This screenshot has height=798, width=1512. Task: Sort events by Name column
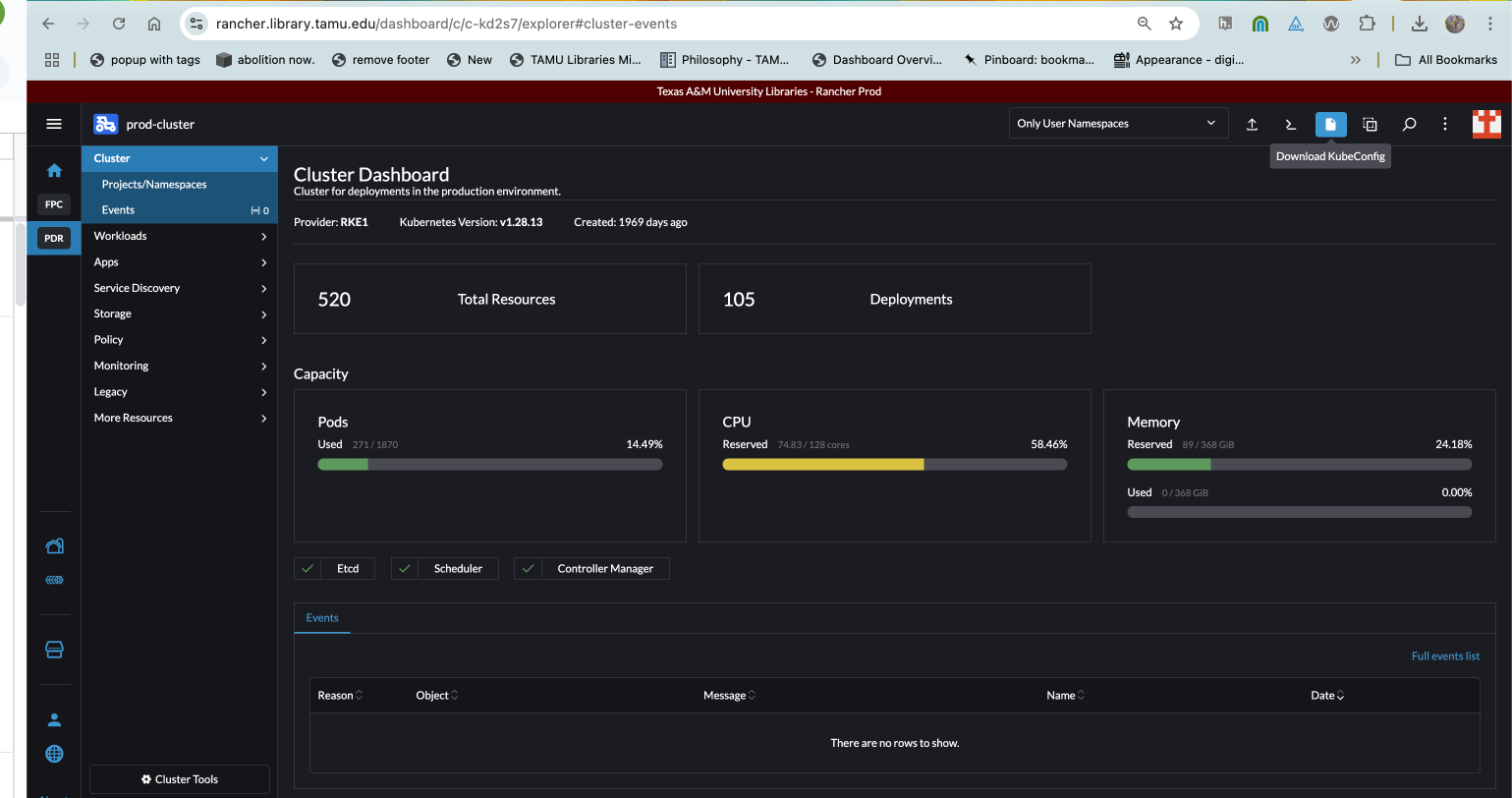pos(1066,696)
